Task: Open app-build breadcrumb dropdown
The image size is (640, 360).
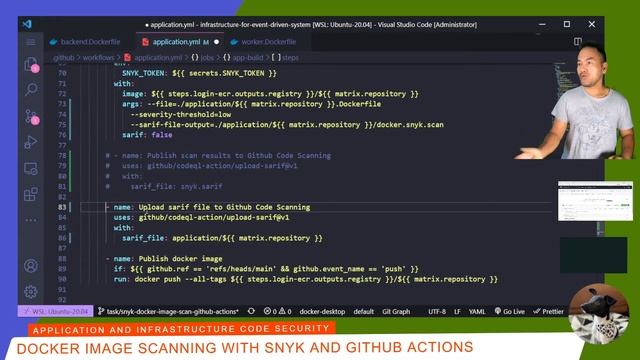Action: (243, 58)
